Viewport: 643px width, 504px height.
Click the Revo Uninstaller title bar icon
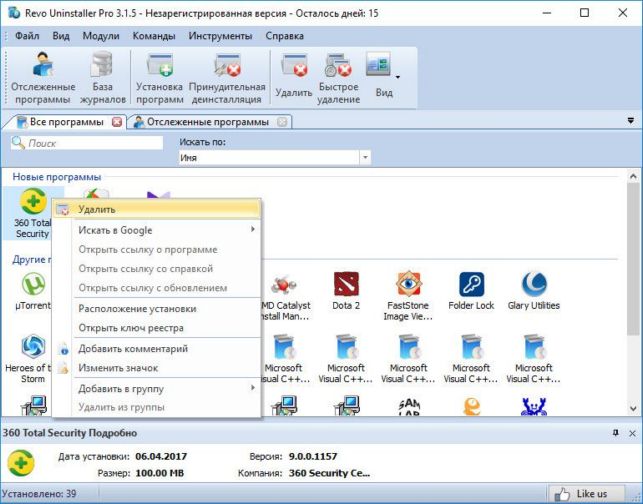(14, 13)
